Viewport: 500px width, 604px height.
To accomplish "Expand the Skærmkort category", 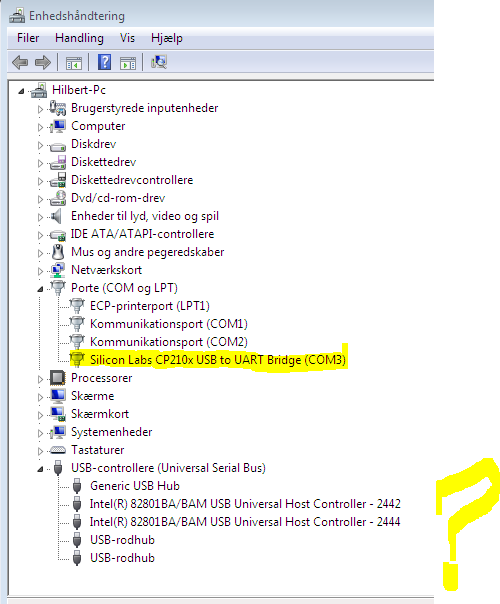I will coord(40,415).
